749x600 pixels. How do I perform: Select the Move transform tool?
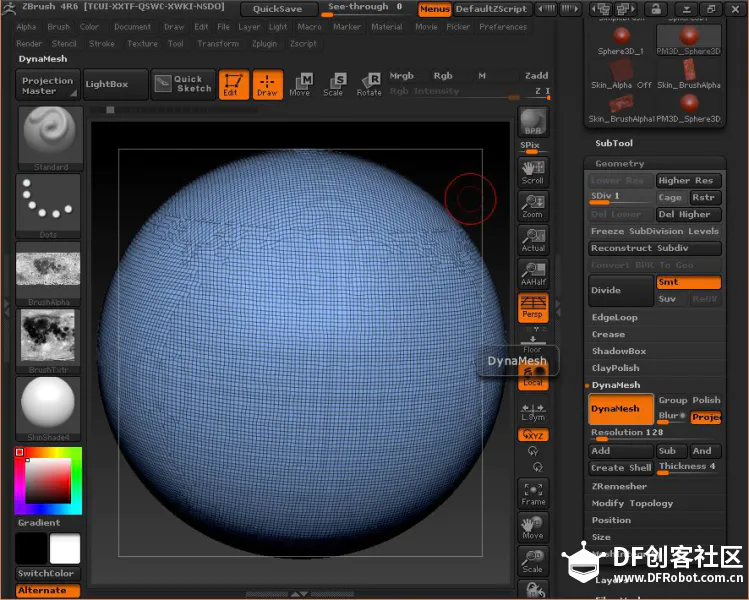(301, 85)
